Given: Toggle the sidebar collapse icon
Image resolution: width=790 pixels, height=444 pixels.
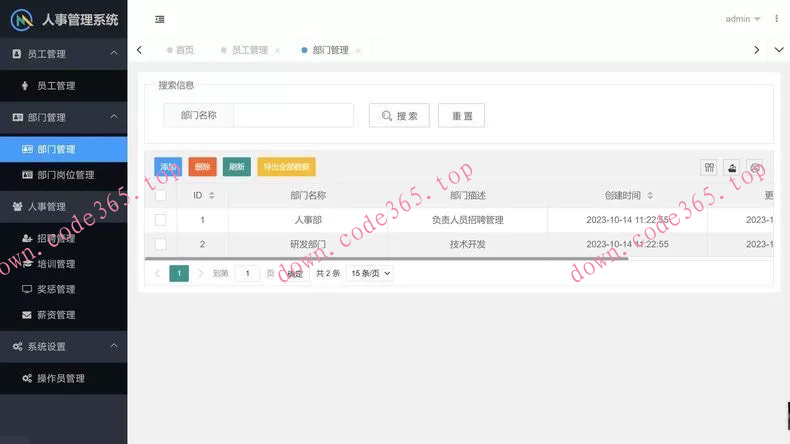Looking at the screenshot, I should point(160,19).
